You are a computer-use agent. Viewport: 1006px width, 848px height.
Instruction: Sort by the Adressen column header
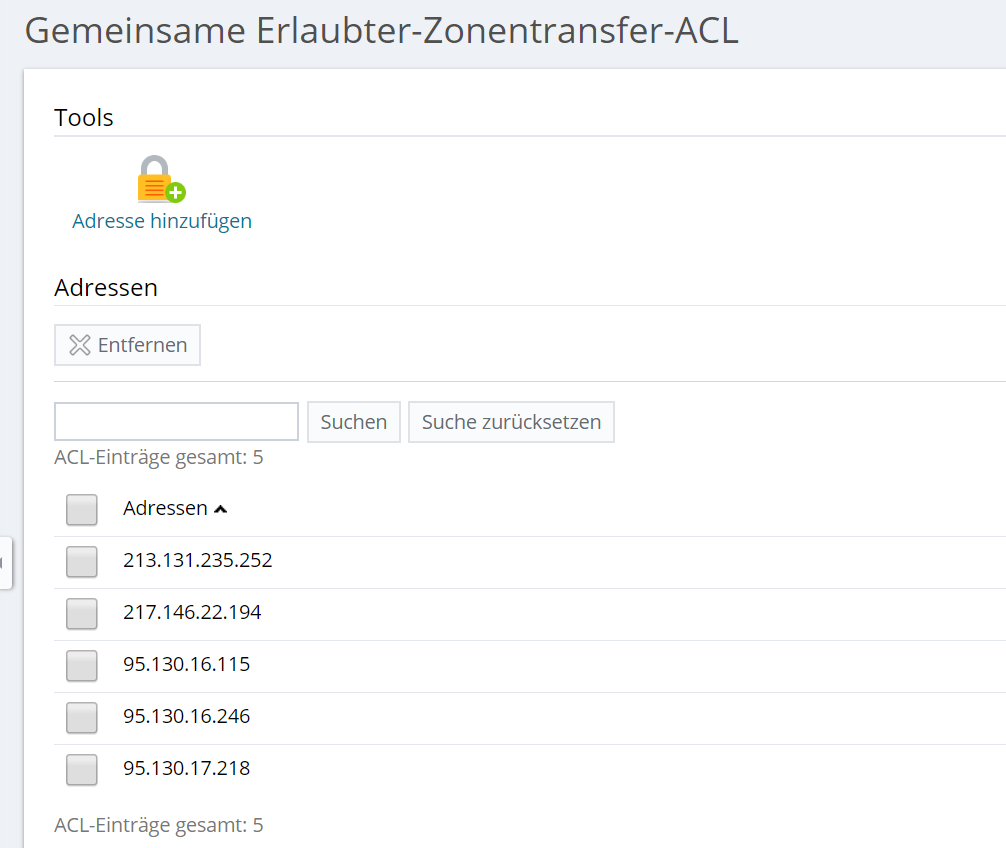coord(175,508)
